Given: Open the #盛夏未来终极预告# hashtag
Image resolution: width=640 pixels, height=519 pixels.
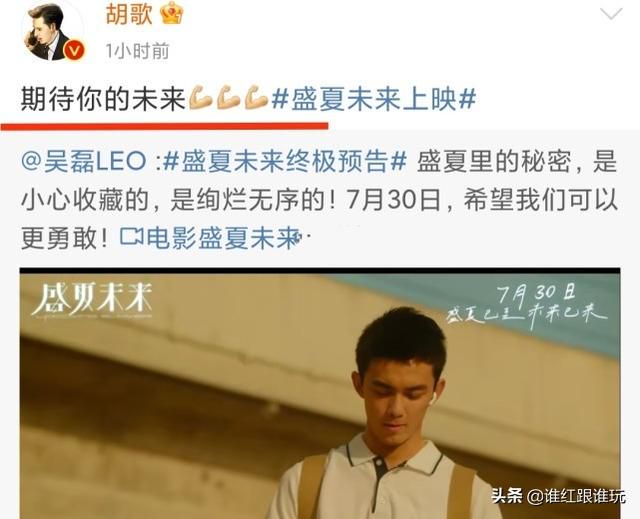Looking at the screenshot, I should 284,162.
